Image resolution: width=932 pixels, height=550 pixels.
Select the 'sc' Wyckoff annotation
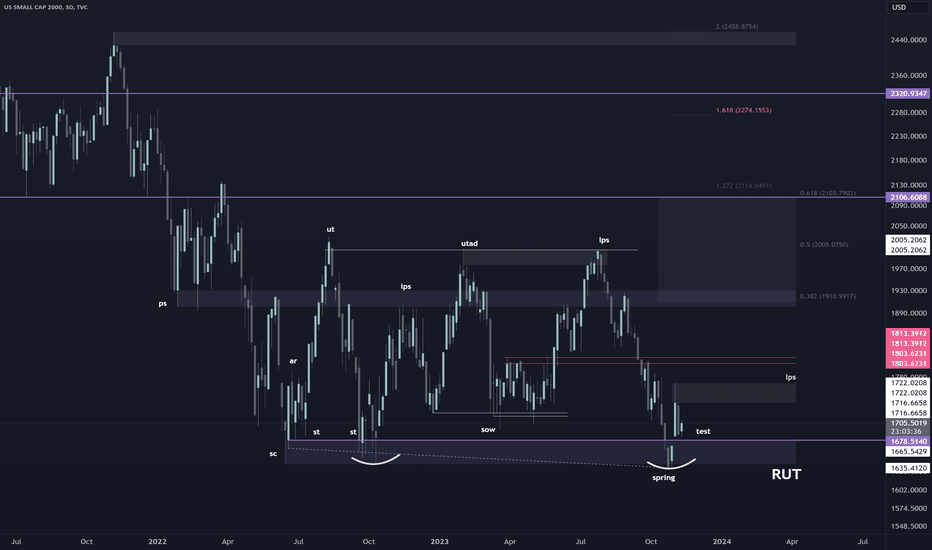click(273, 454)
